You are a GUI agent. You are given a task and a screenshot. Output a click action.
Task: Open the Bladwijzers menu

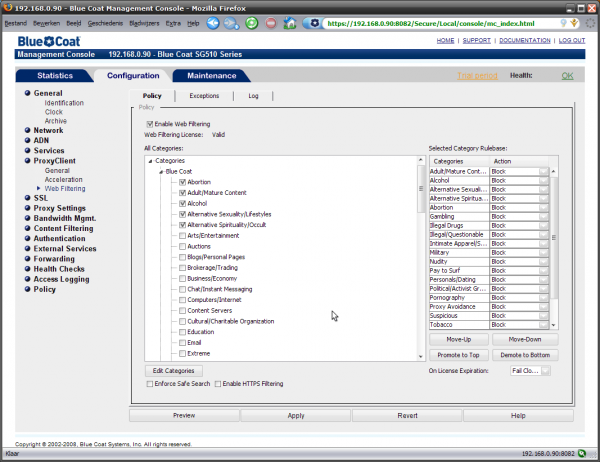(x=144, y=23)
